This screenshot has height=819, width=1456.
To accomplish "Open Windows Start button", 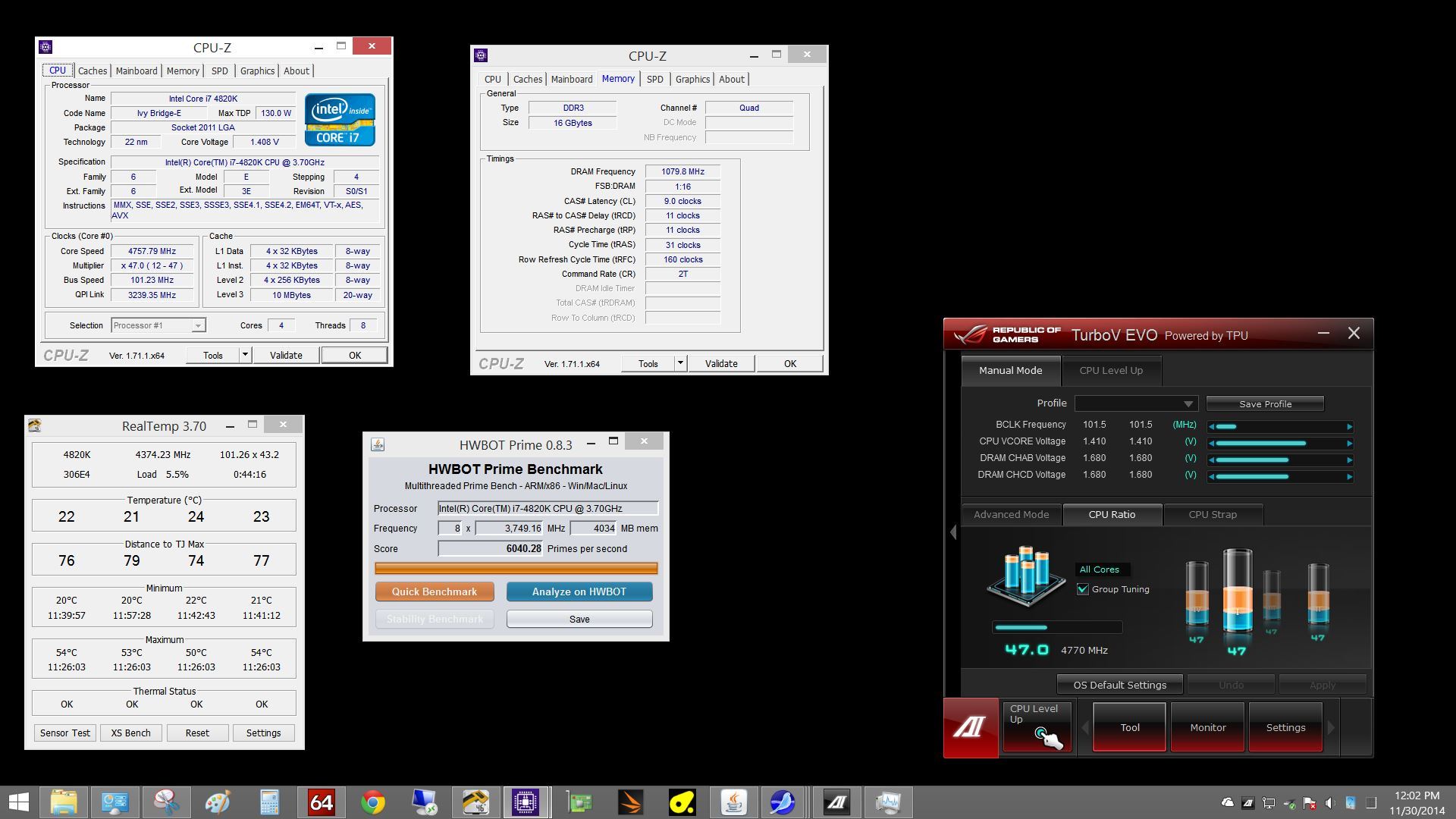I will click(x=18, y=802).
